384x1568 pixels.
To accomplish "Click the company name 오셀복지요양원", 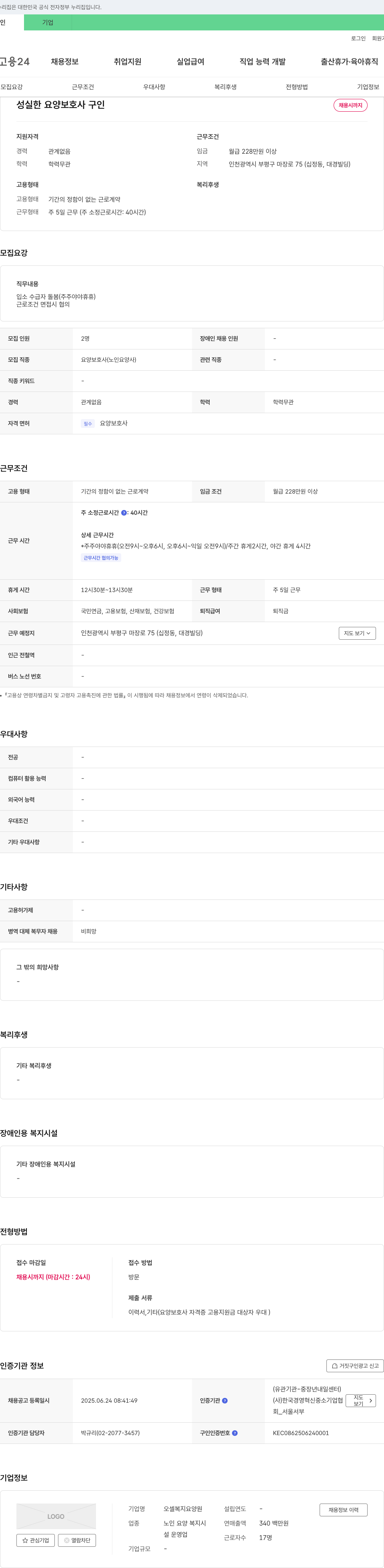I will [182, 1509].
